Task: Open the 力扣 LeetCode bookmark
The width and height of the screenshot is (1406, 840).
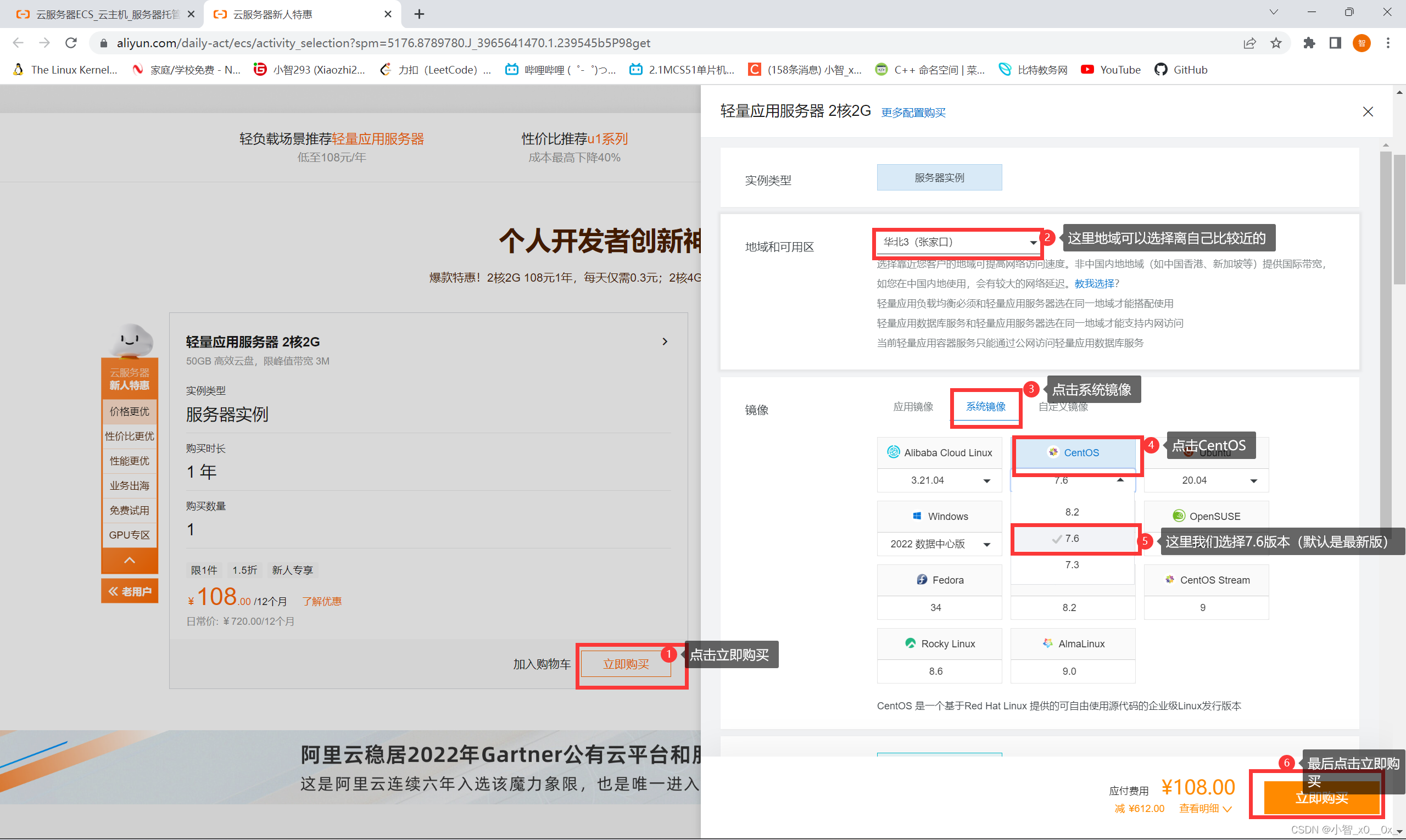Action: point(436,70)
